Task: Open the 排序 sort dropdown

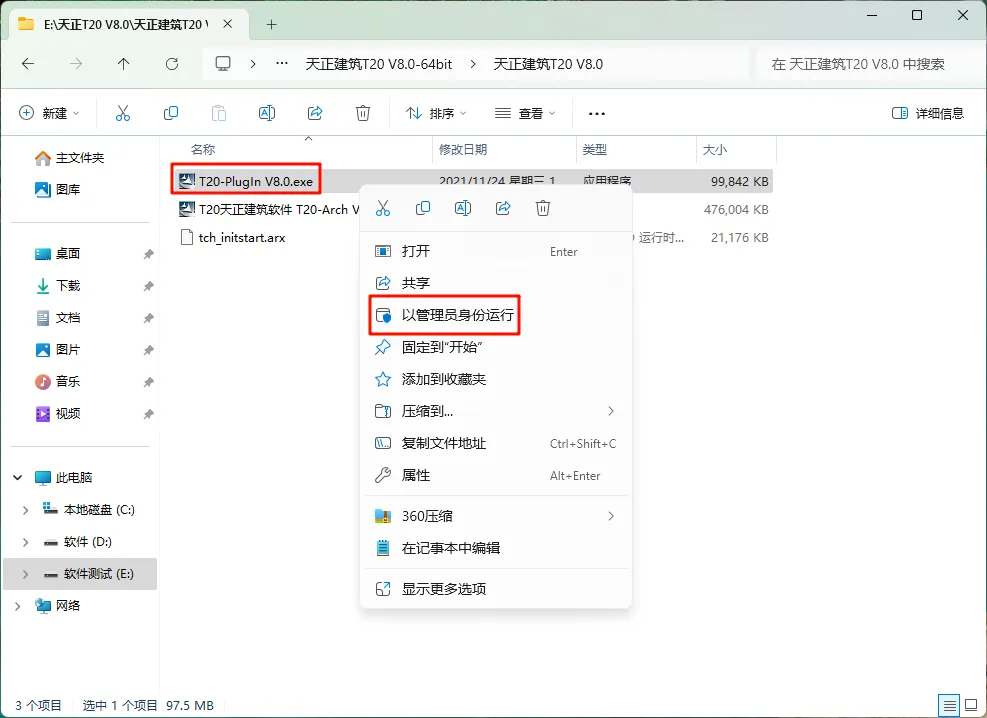Action: (436, 113)
